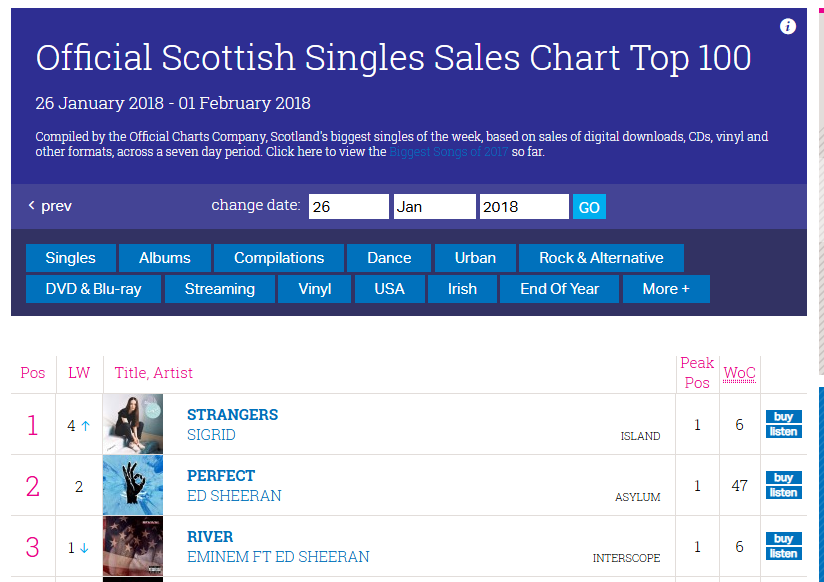Image resolution: width=824 pixels, height=582 pixels.
Task: Open Ed Sheeran Perfect cover artwork
Action: (133, 485)
